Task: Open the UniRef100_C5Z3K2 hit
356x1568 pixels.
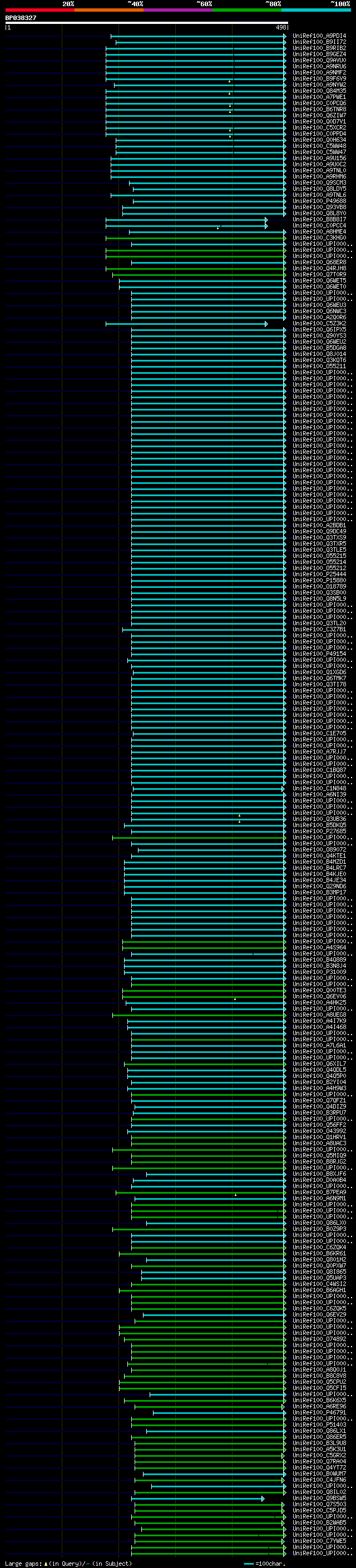Action: pos(319,324)
